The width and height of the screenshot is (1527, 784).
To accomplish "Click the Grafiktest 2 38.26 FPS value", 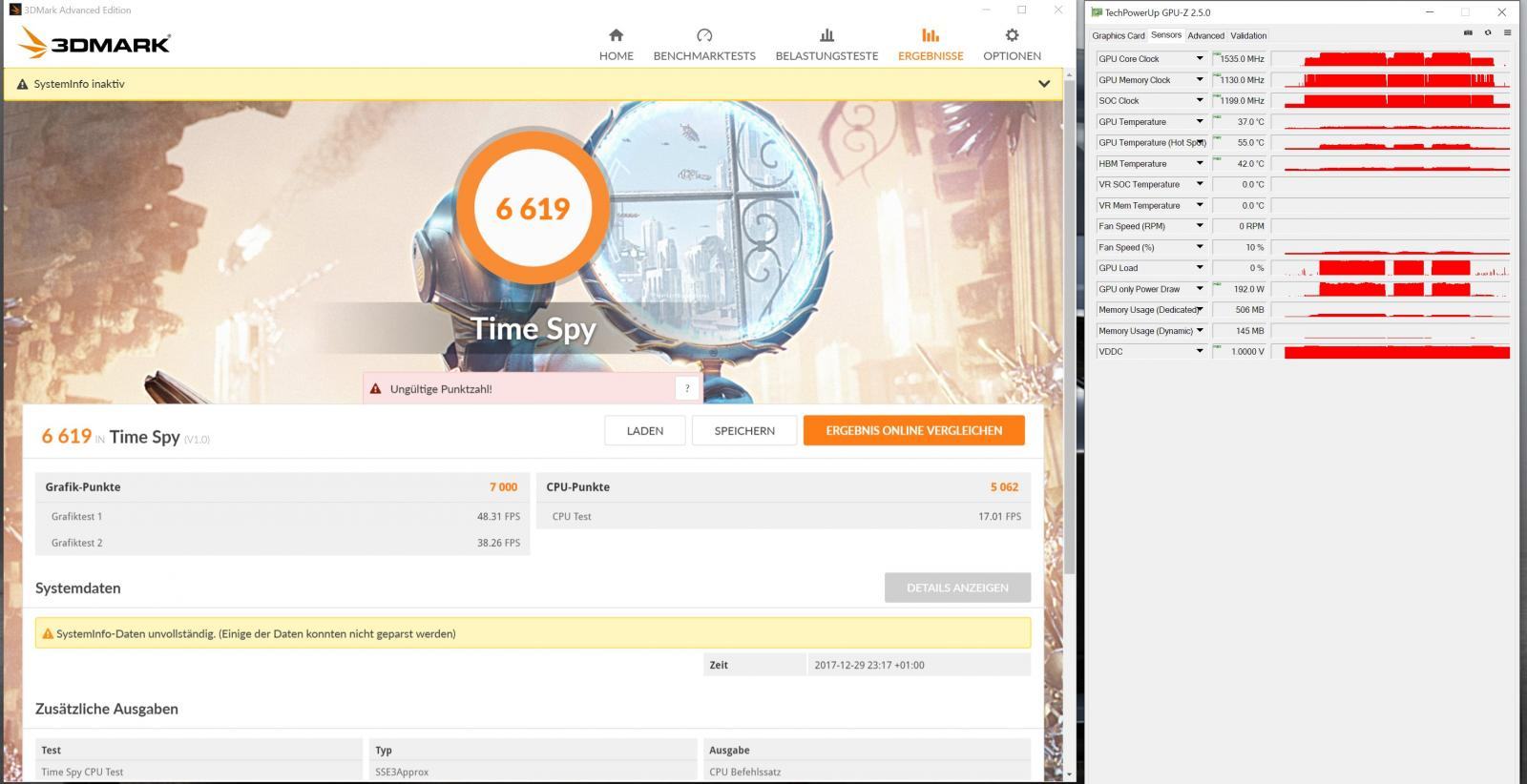I will tap(498, 543).
